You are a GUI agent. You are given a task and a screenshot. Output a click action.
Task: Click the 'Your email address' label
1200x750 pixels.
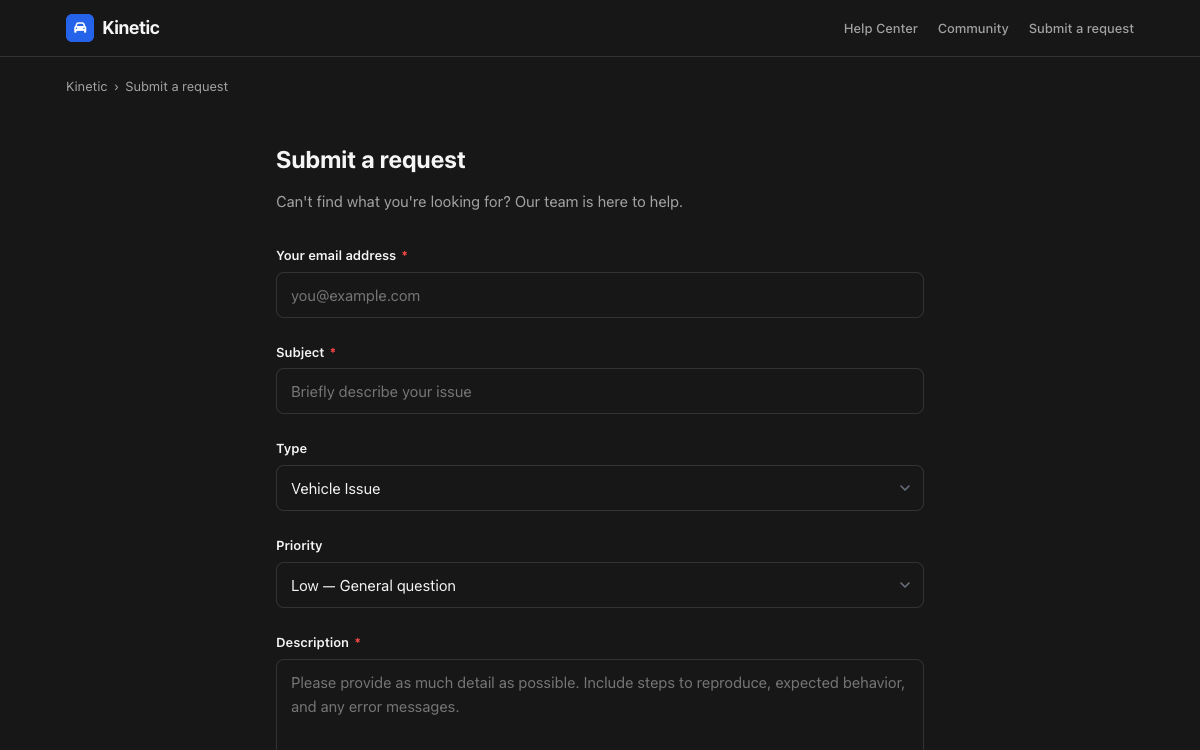(336, 256)
